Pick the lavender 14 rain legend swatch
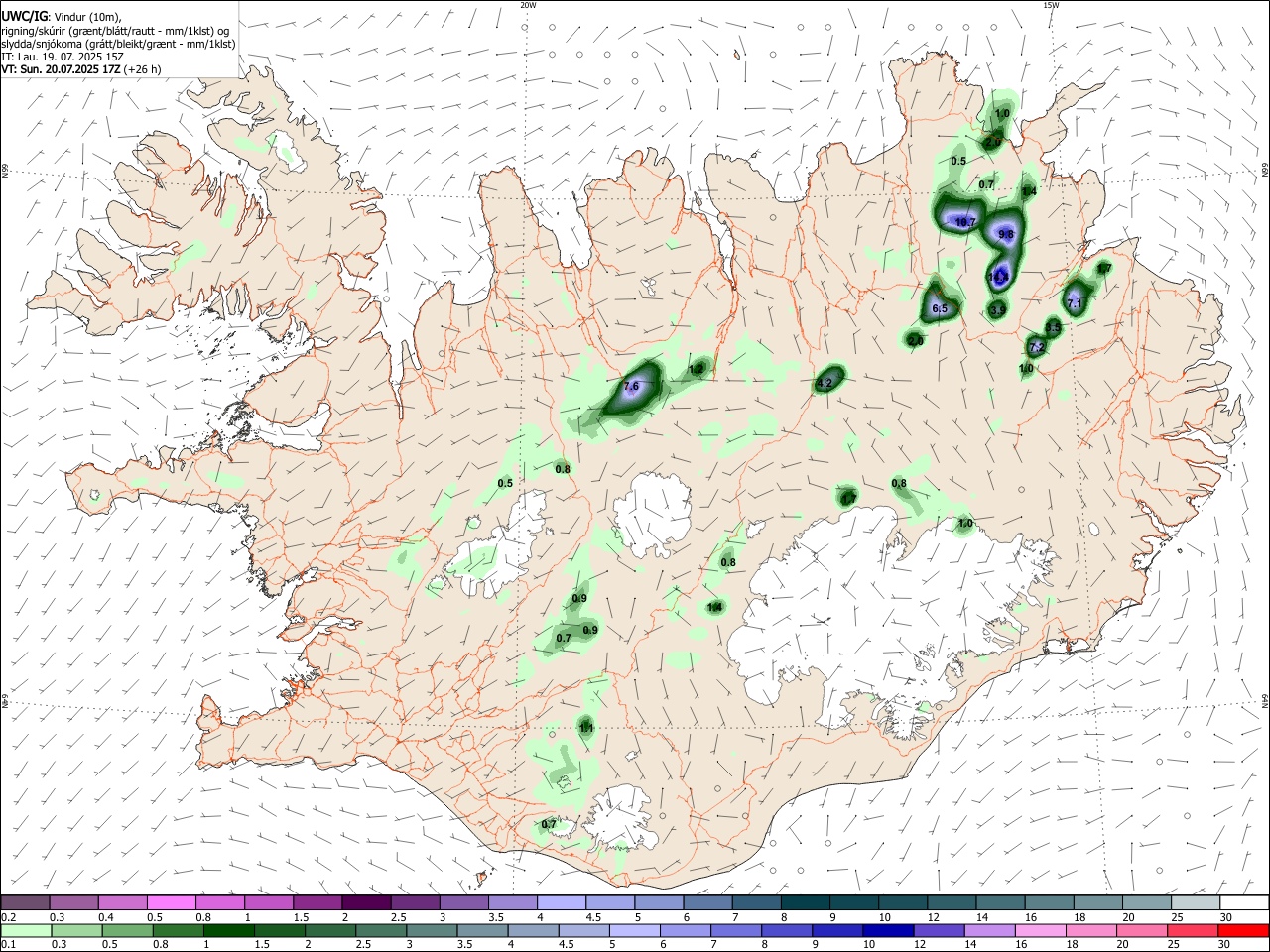The image size is (1270, 952). click(x=988, y=931)
